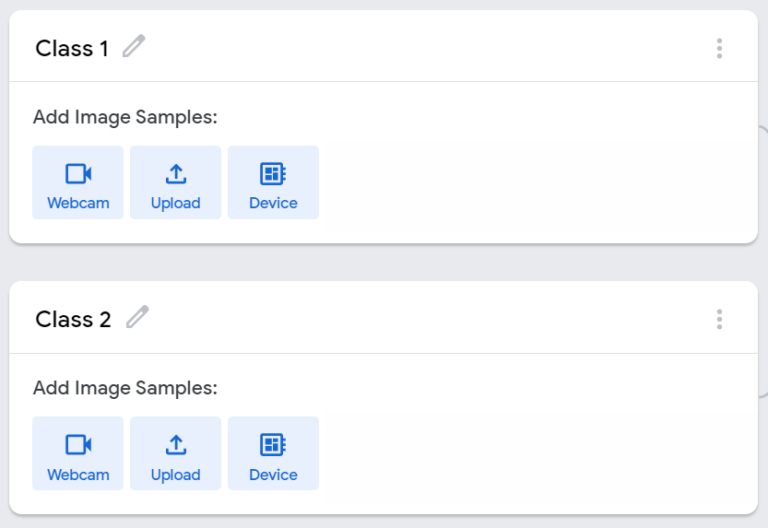768x528 pixels.
Task: Click "Add Image Samples:" label in Class 1
Action: pyautogui.click(x=125, y=117)
